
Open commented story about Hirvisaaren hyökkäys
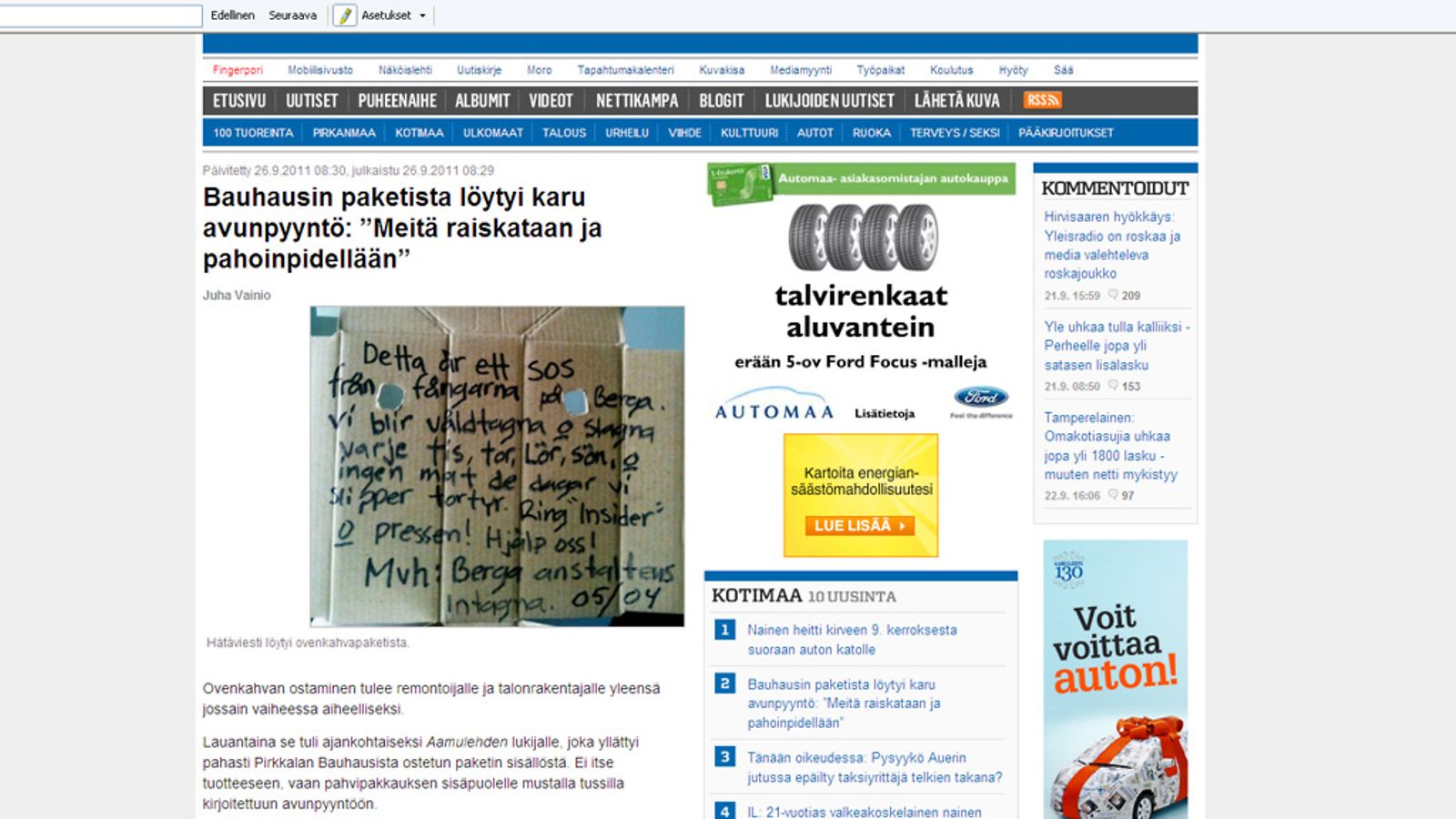pos(1112,245)
